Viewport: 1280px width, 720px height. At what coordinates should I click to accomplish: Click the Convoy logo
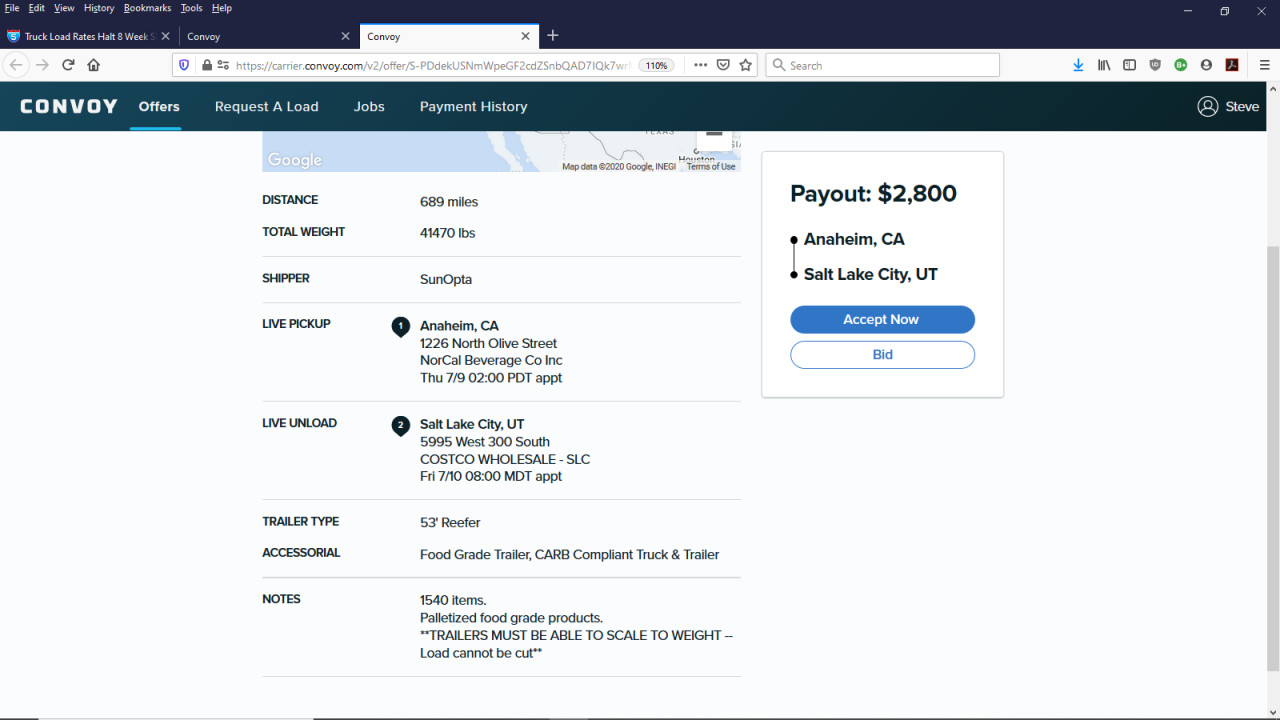[x=69, y=106]
